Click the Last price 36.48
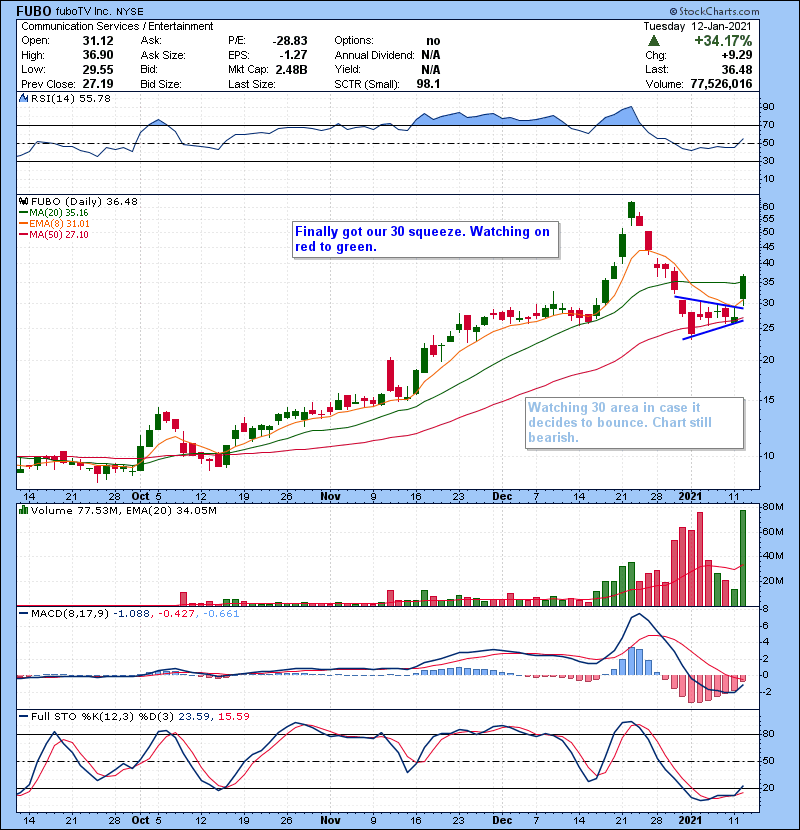Image resolution: width=800 pixels, height=830 pixels. [x=737, y=69]
